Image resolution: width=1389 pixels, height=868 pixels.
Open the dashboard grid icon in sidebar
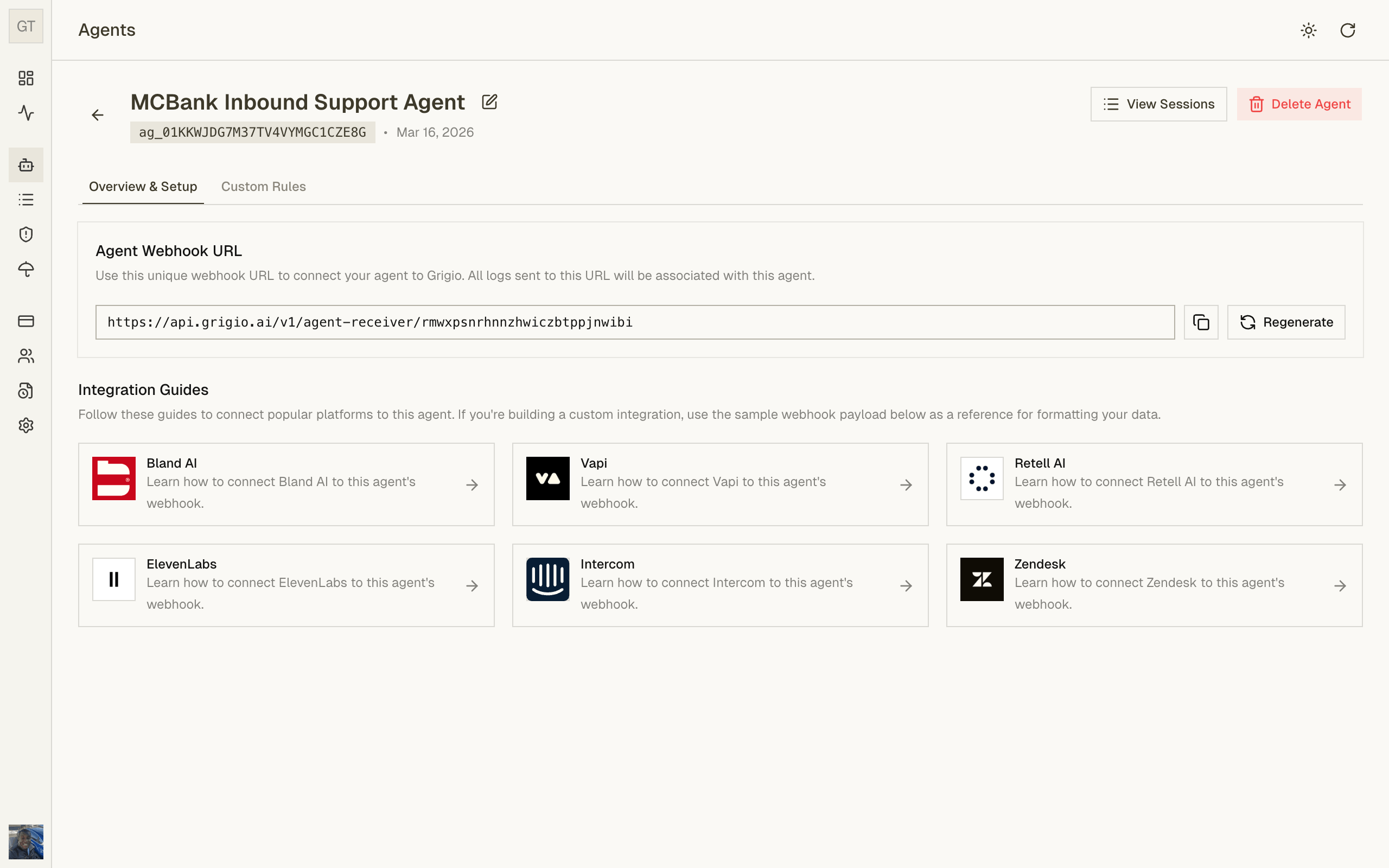coord(26,79)
